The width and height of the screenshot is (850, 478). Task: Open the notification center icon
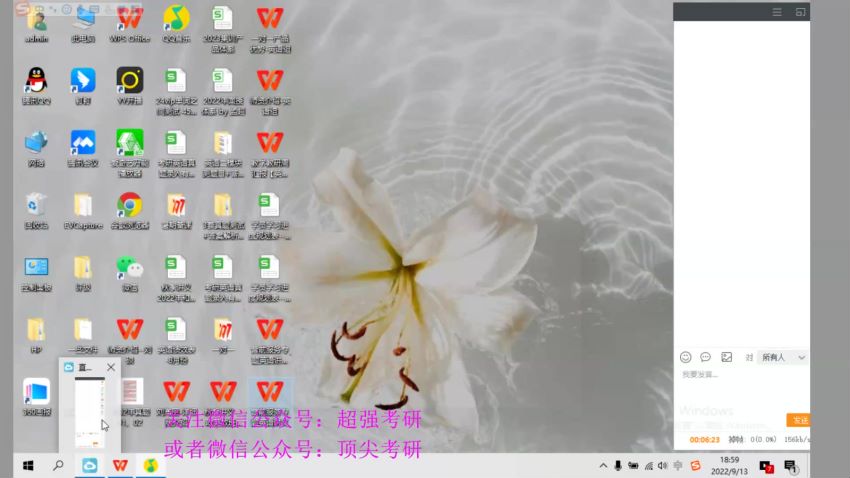(790, 466)
